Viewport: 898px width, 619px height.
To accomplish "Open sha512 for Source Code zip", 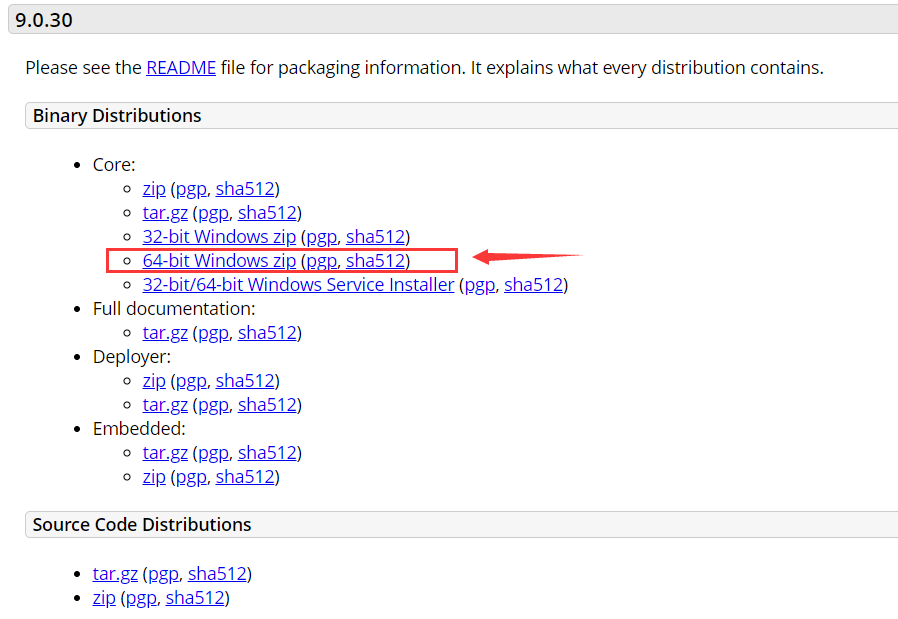I will (x=195, y=598).
